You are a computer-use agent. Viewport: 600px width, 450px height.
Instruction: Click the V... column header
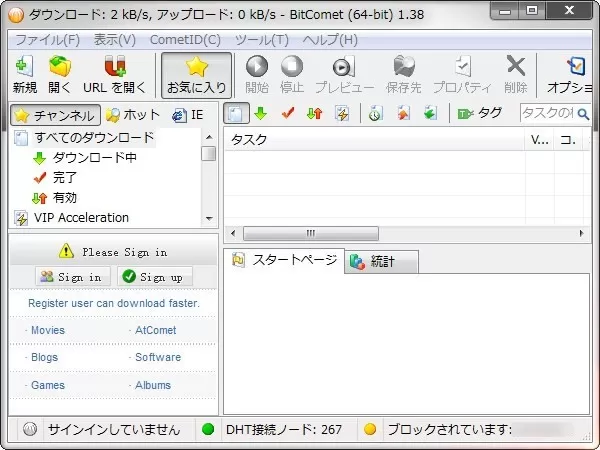pyautogui.click(x=539, y=140)
